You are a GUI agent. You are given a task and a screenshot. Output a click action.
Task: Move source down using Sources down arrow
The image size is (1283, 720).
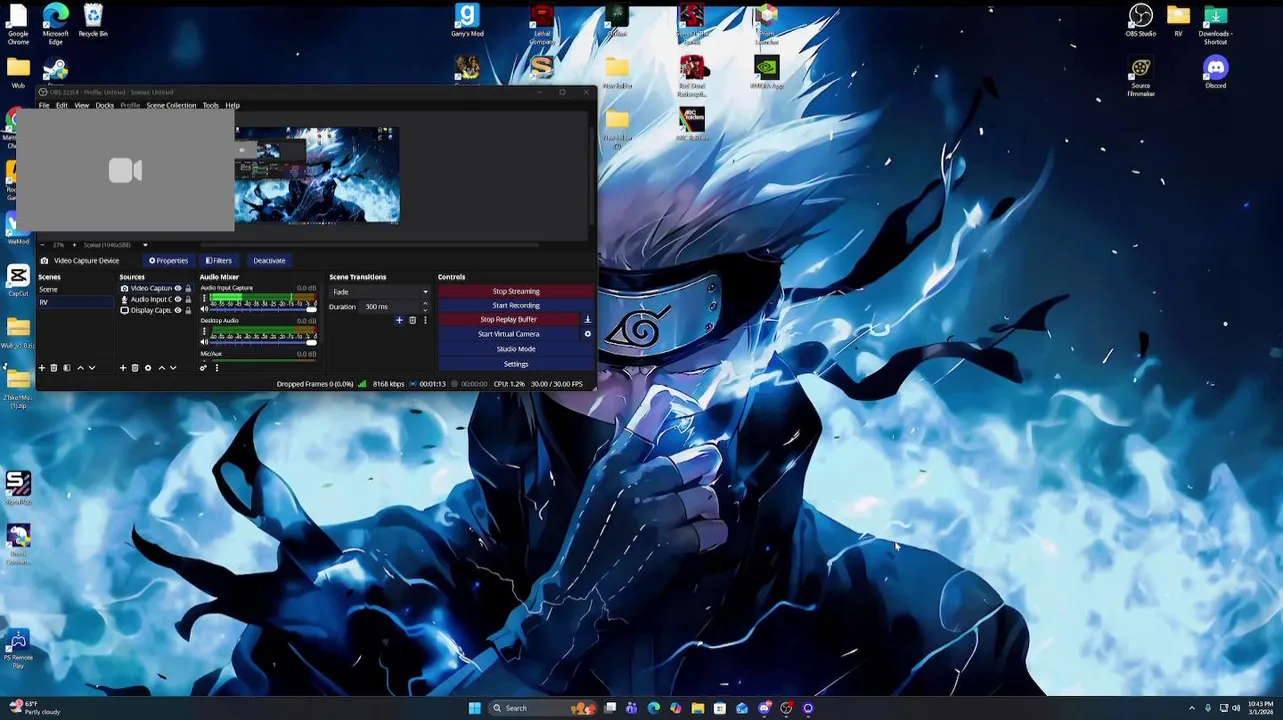click(173, 368)
